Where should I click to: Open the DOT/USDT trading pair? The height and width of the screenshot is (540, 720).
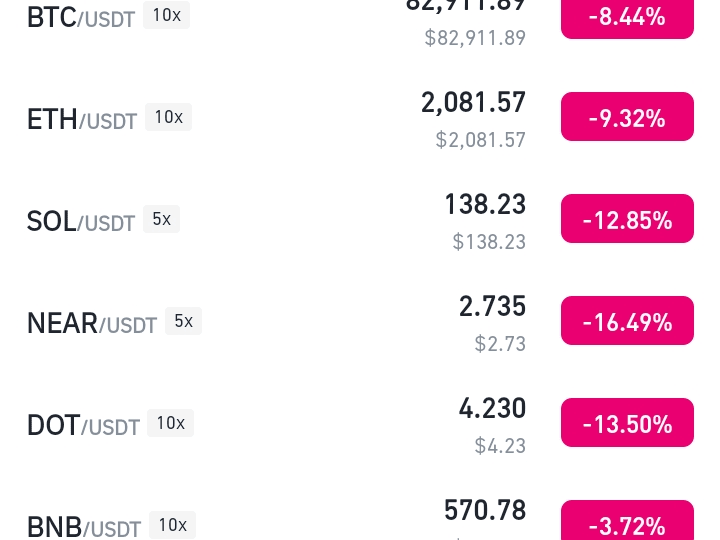point(360,423)
